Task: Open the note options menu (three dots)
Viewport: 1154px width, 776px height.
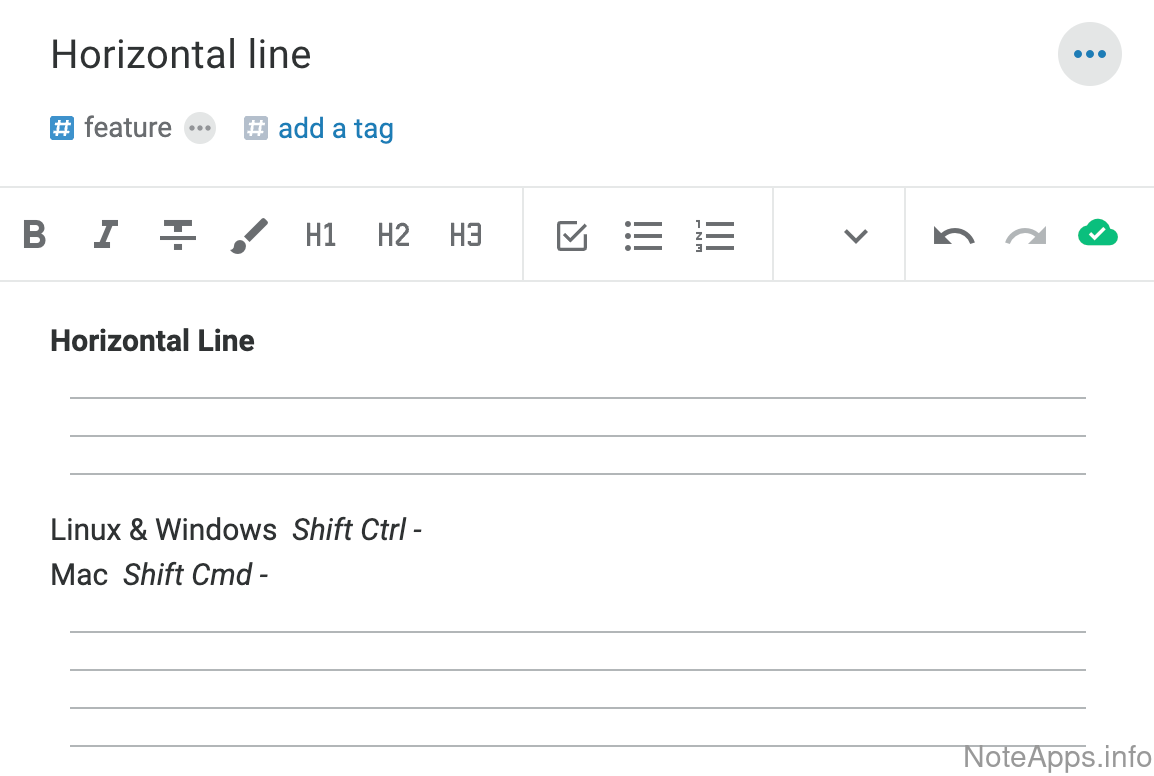Action: [1089, 54]
